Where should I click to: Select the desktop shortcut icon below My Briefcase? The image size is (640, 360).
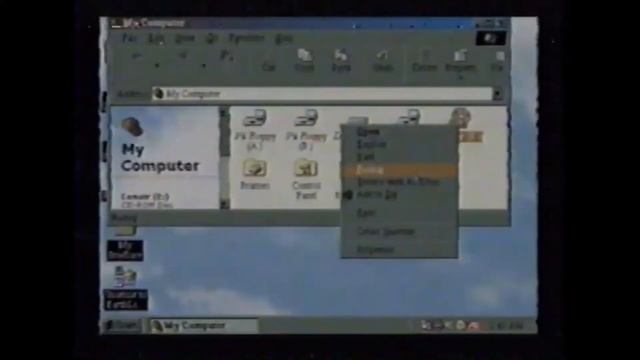[125, 277]
